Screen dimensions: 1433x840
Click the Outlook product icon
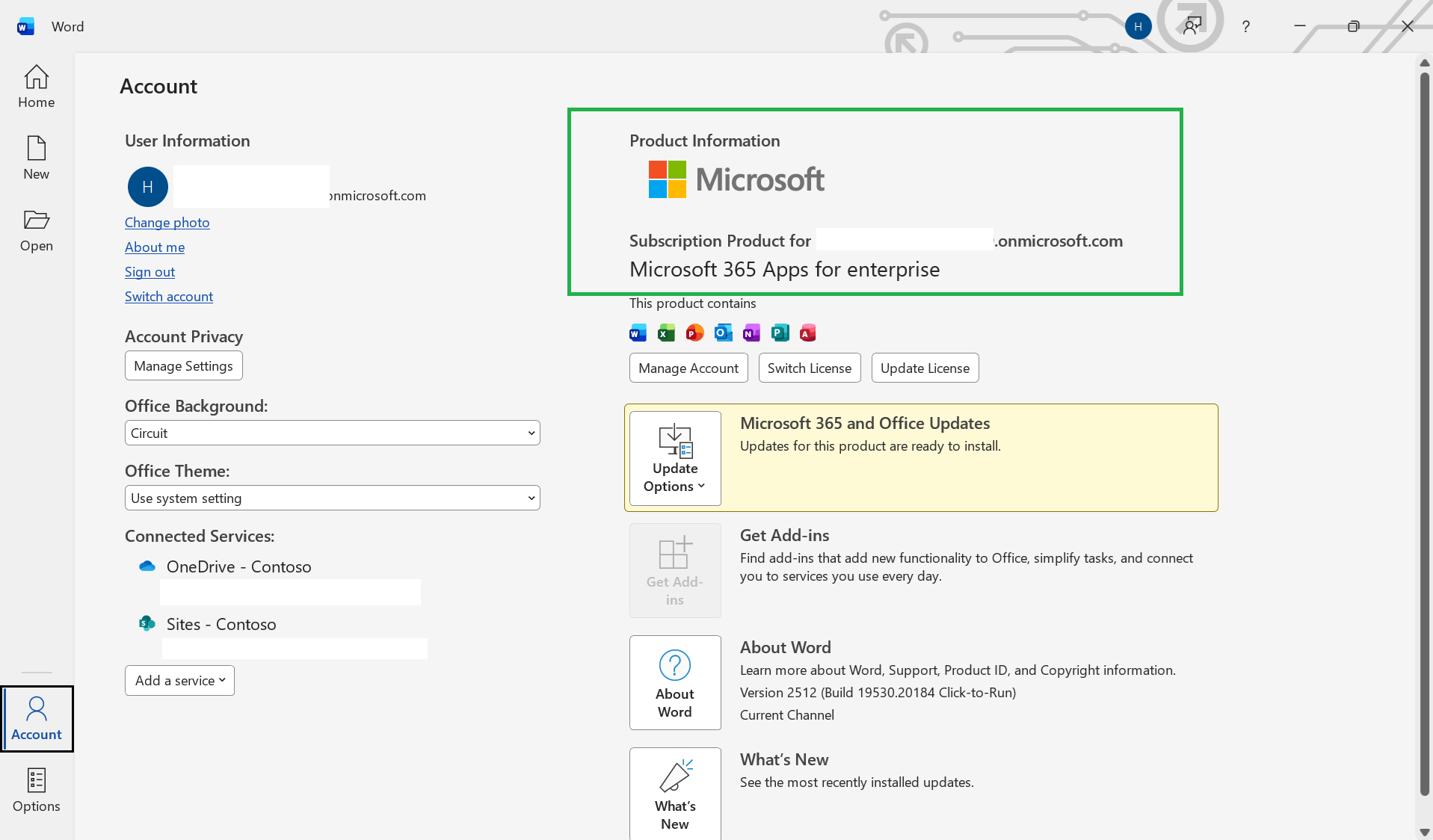pyautogui.click(x=723, y=333)
